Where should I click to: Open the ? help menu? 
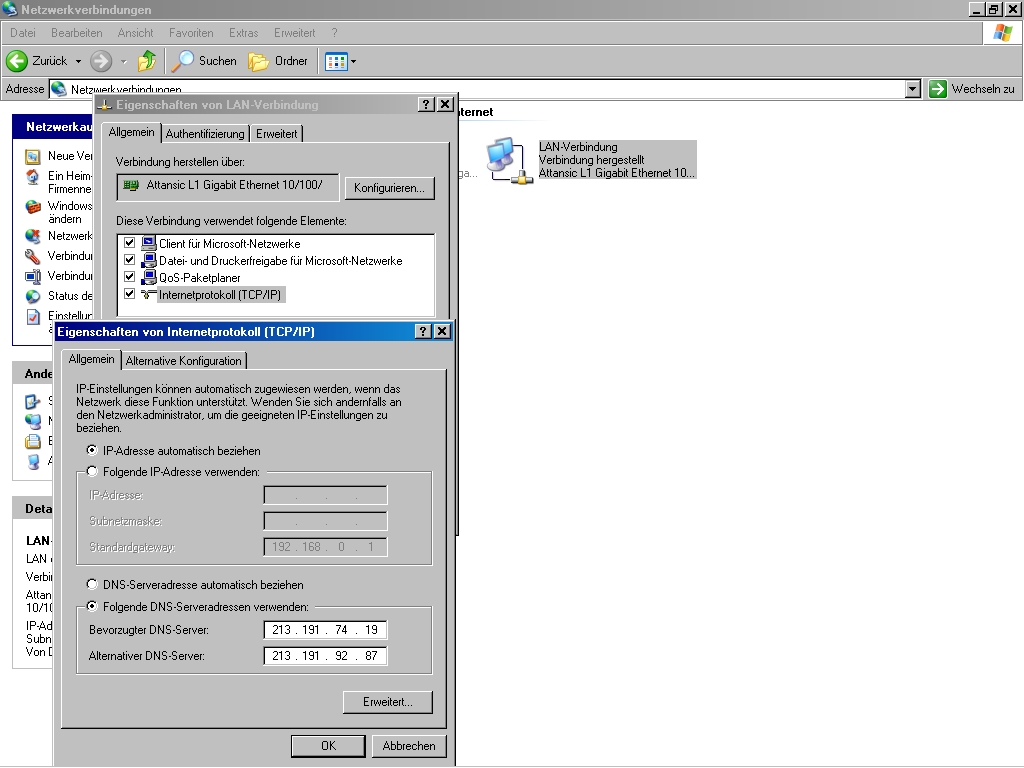[334, 33]
